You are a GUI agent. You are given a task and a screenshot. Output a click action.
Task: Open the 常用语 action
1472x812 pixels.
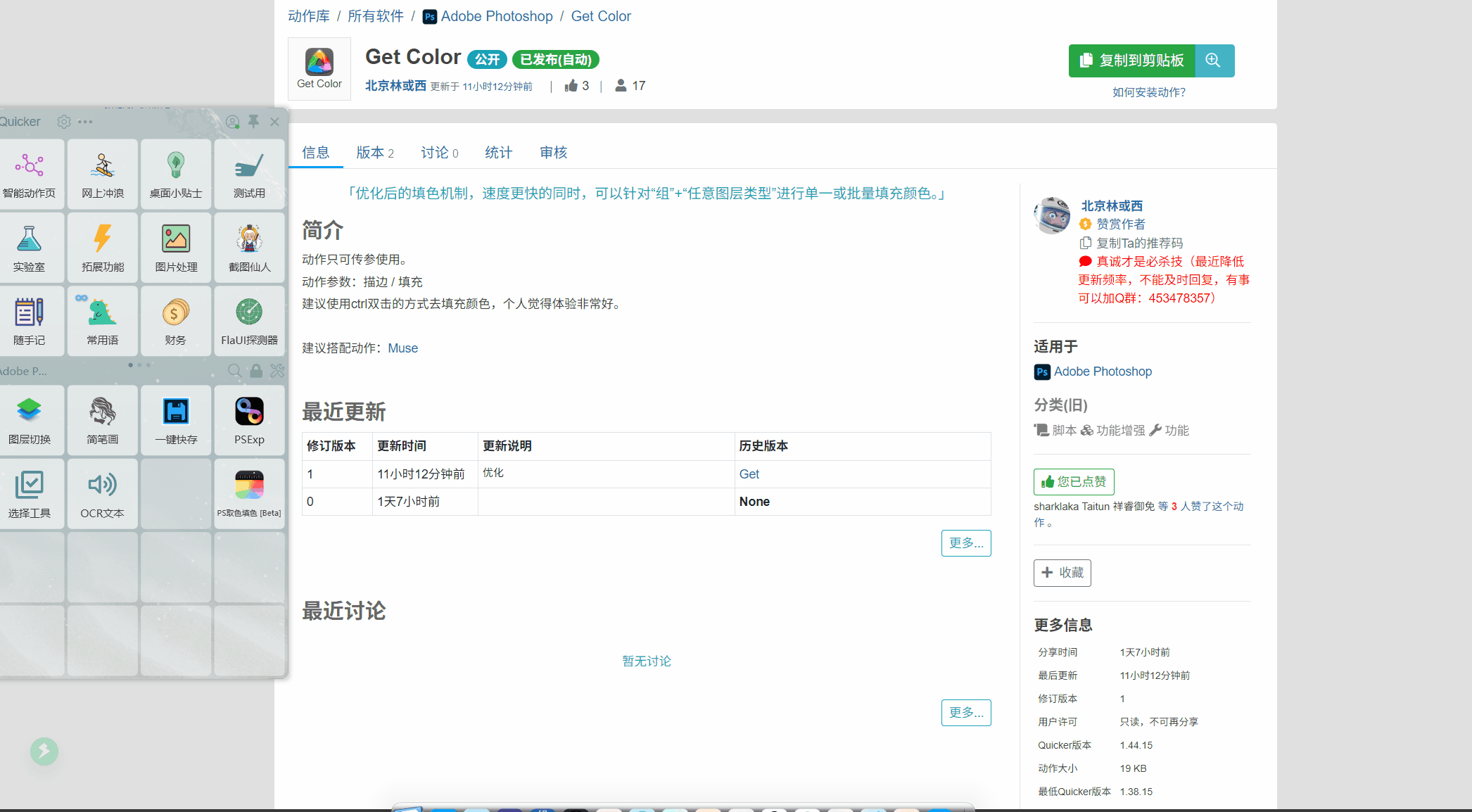point(103,321)
